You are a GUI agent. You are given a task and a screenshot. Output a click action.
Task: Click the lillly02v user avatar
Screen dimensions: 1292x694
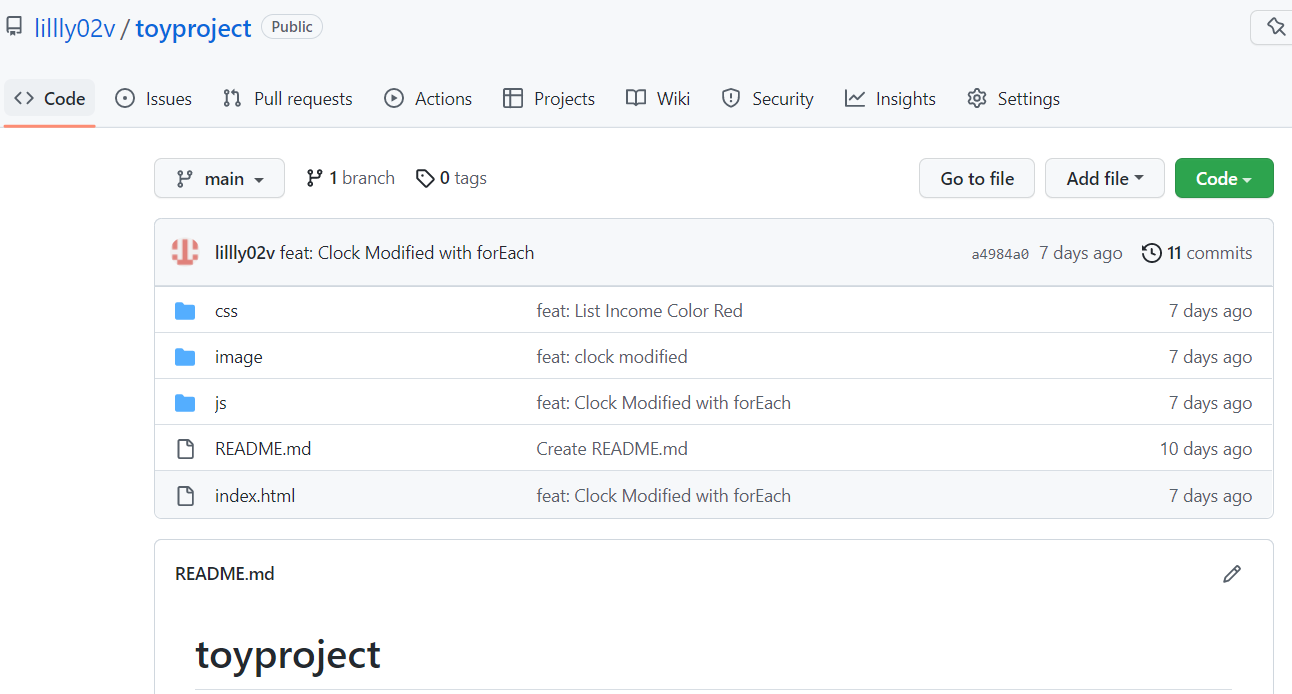click(185, 252)
